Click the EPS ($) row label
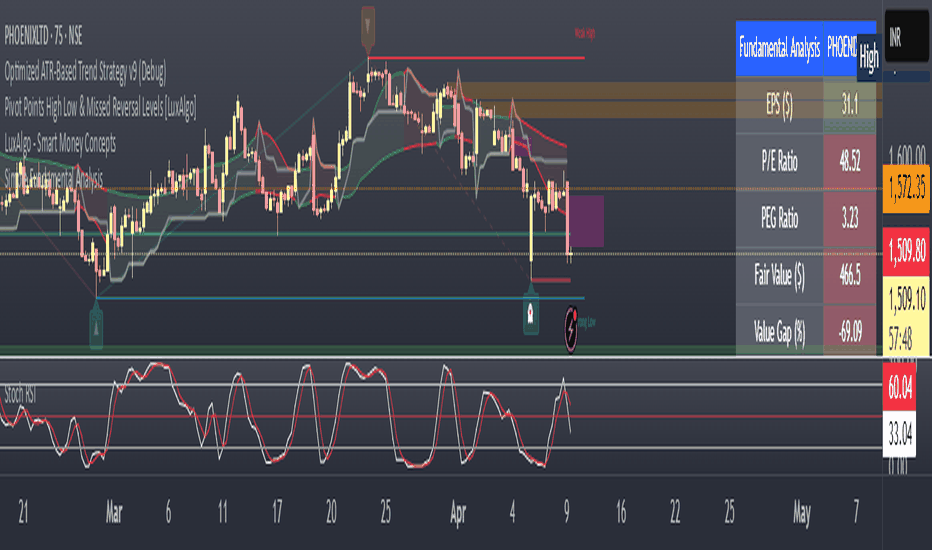The width and height of the screenshot is (932, 550). point(779,105)
